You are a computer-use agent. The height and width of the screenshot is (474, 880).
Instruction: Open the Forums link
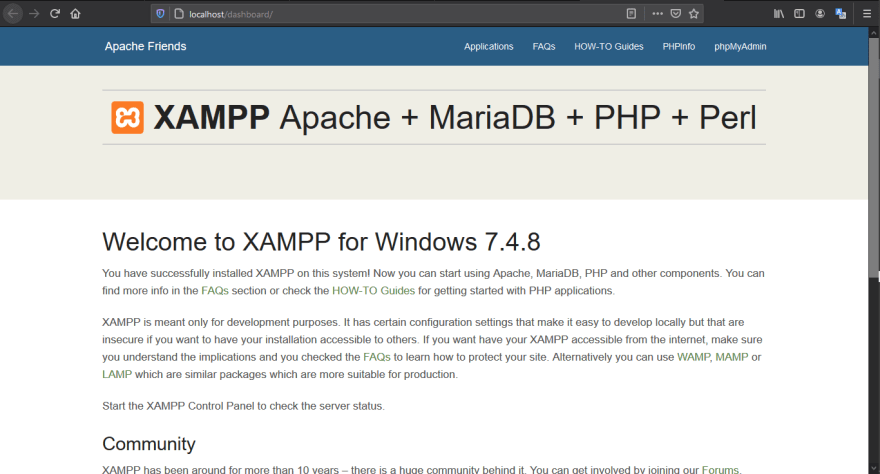click(720, 470)
